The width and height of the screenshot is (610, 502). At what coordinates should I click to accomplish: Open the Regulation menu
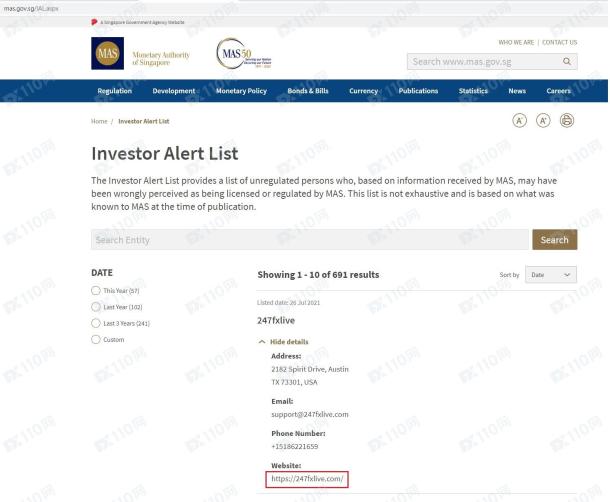coord(114,91)
